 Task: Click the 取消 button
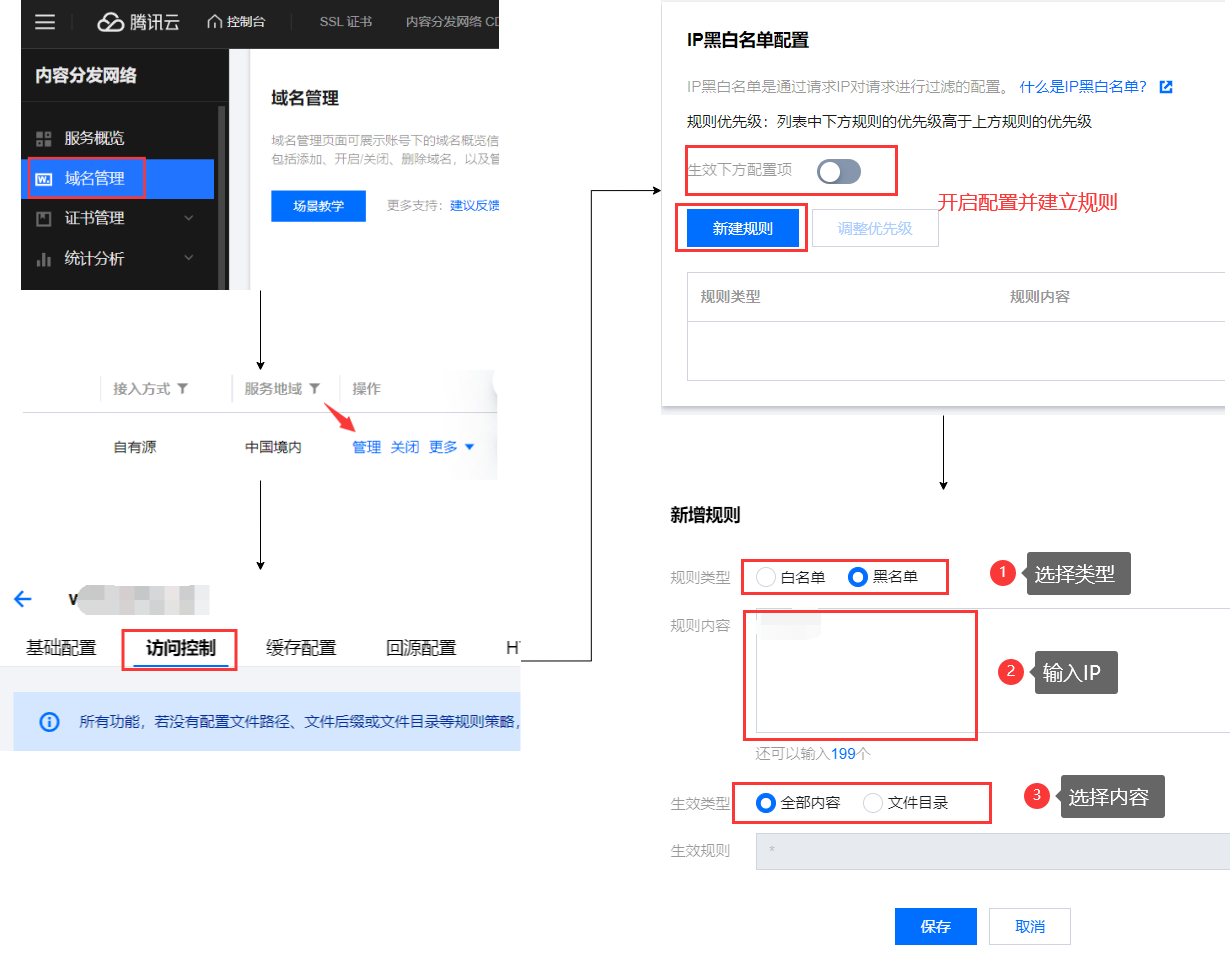click(x=1030, y=927)
